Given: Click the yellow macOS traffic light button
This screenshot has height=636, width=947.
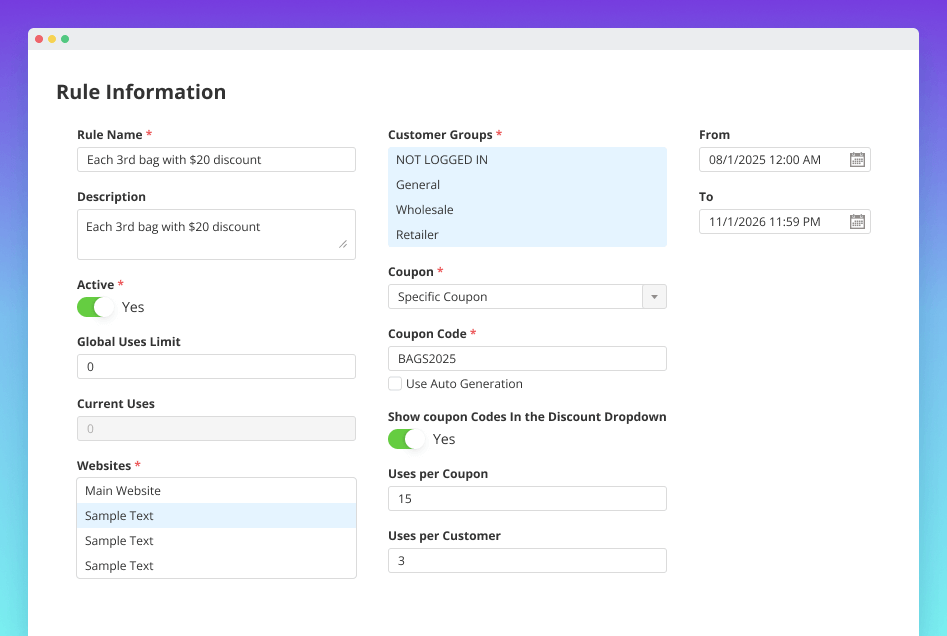Looking at the screenshot, I should [51, 38].
